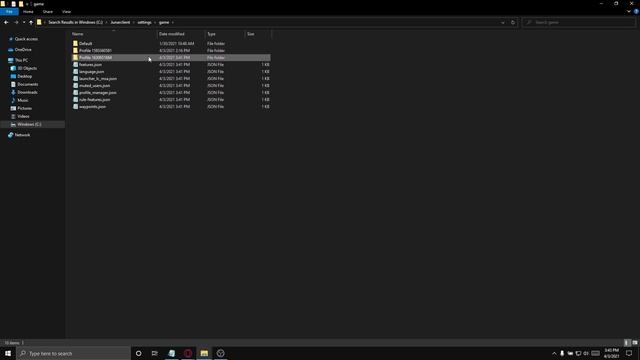Image resolution: width=640 pixels, height=360 pixels.
Task: Select the language.json file
Action: pyautogui.click(x=91, y=71)
